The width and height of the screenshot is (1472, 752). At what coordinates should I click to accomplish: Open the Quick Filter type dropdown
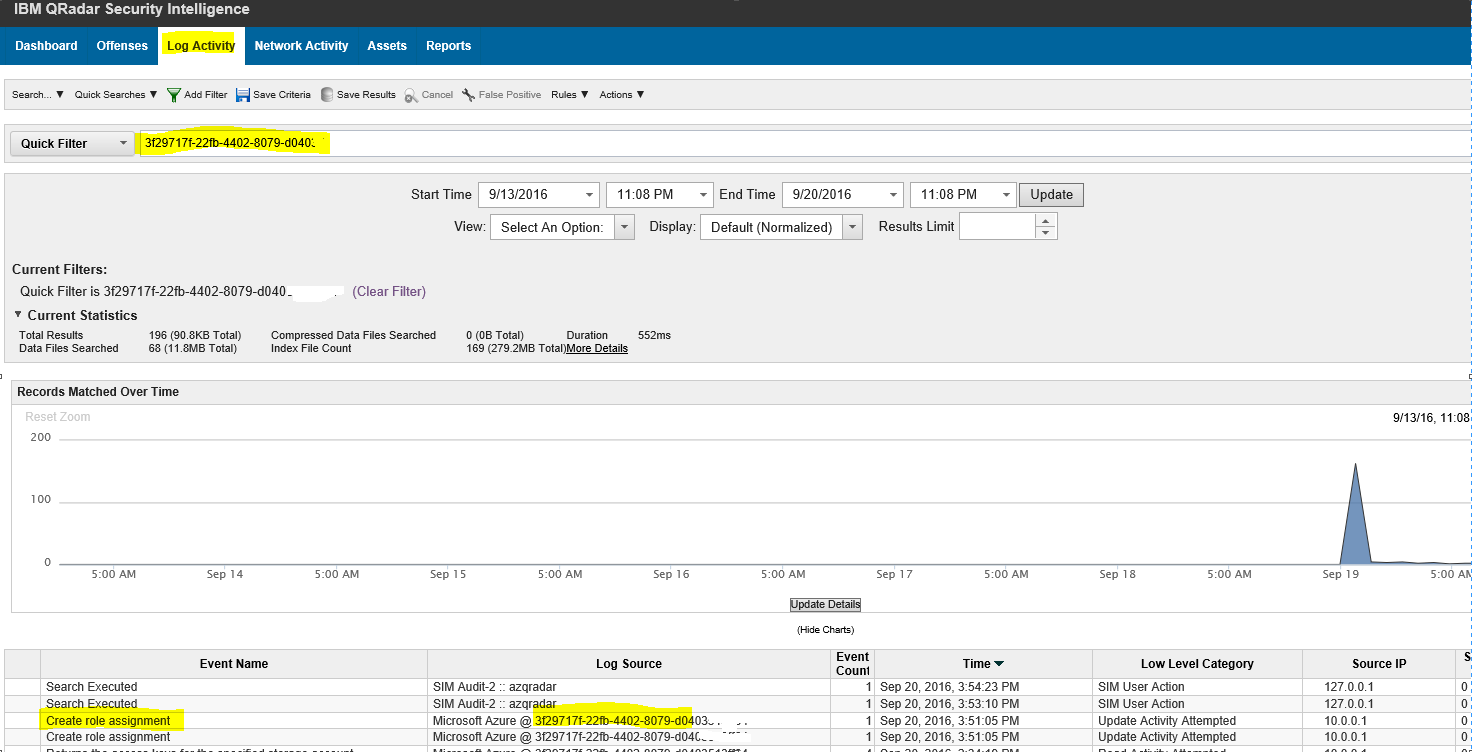pyautogui.click(x=73, y=143)
